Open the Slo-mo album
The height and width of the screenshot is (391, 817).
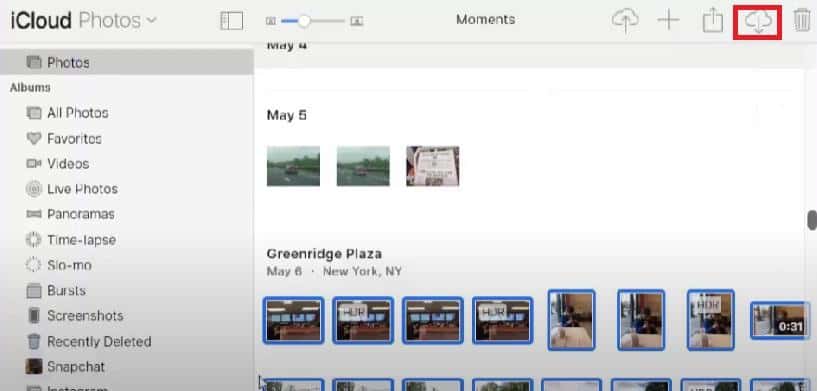click(x=69, y=265)
